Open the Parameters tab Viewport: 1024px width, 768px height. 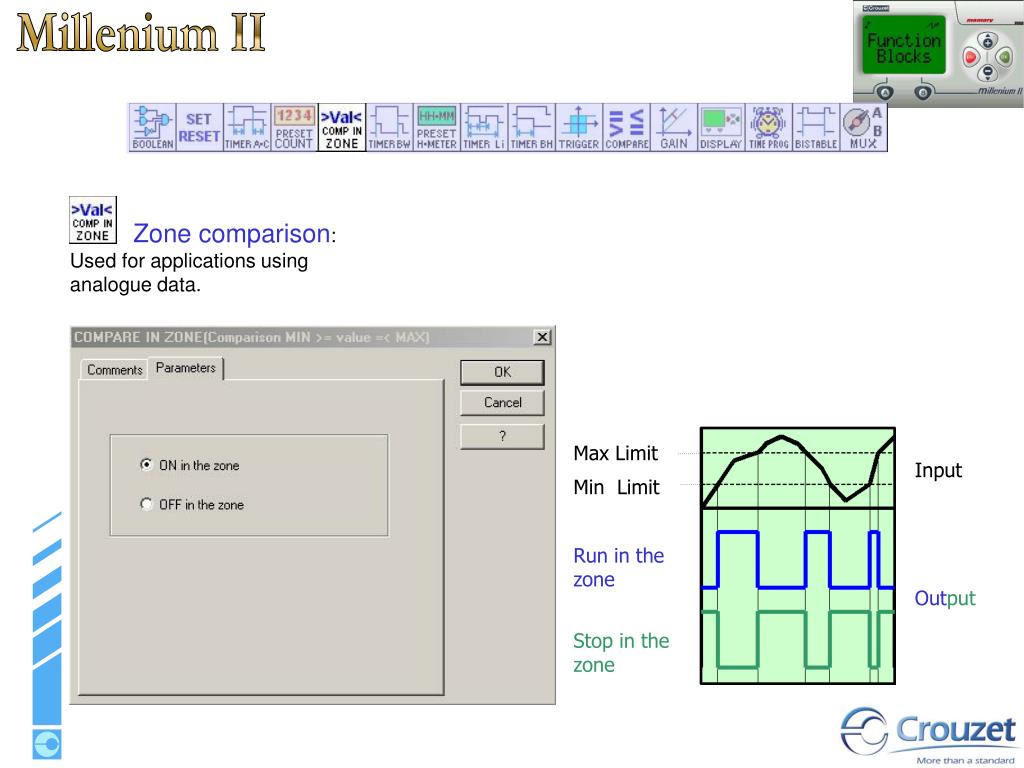tap(185, 368)
